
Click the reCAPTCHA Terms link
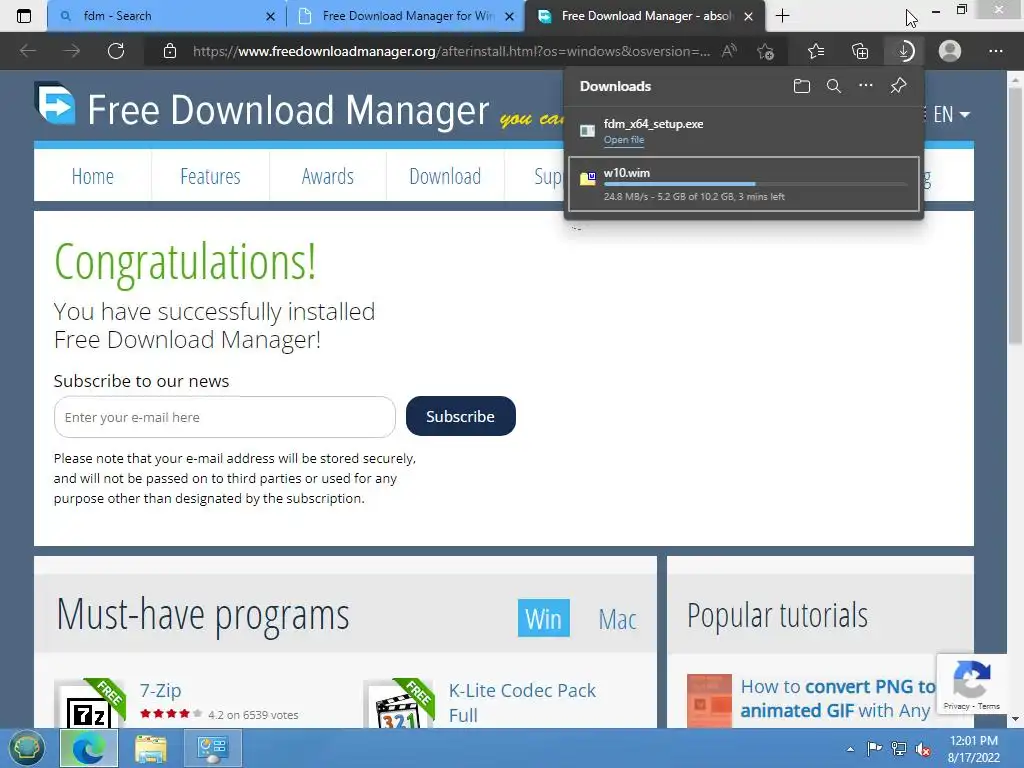point(989,706)
